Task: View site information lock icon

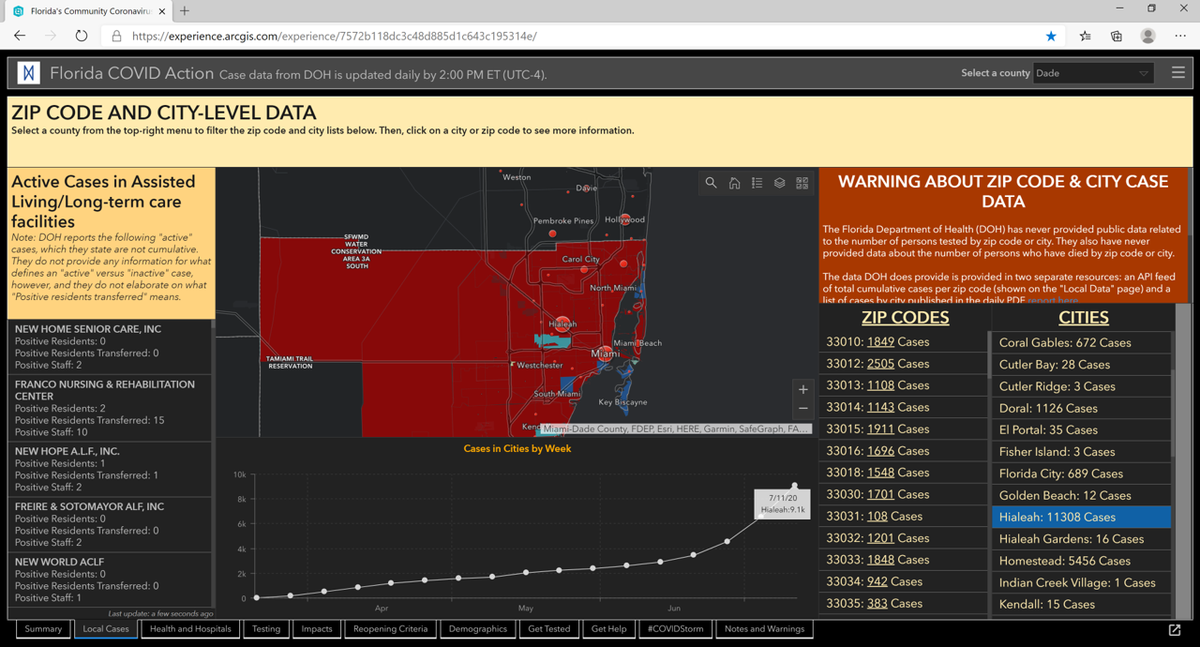Action: click(x=116, y=35)
